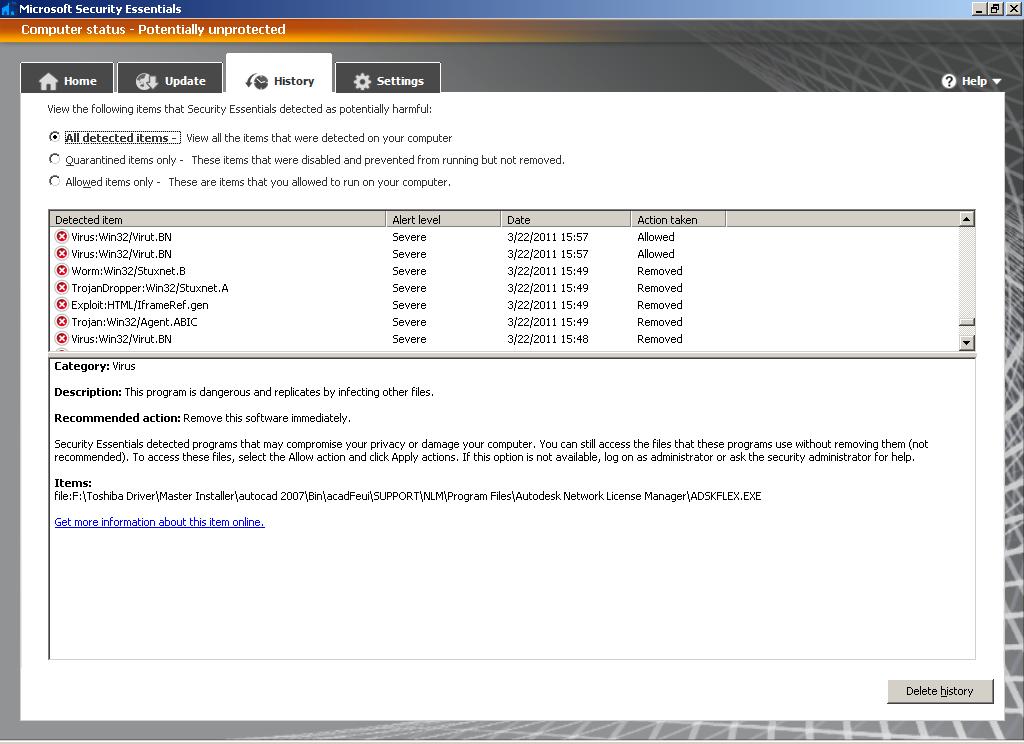Switch to the Update tab
The image size is (1024, 744).
(171, 78)
